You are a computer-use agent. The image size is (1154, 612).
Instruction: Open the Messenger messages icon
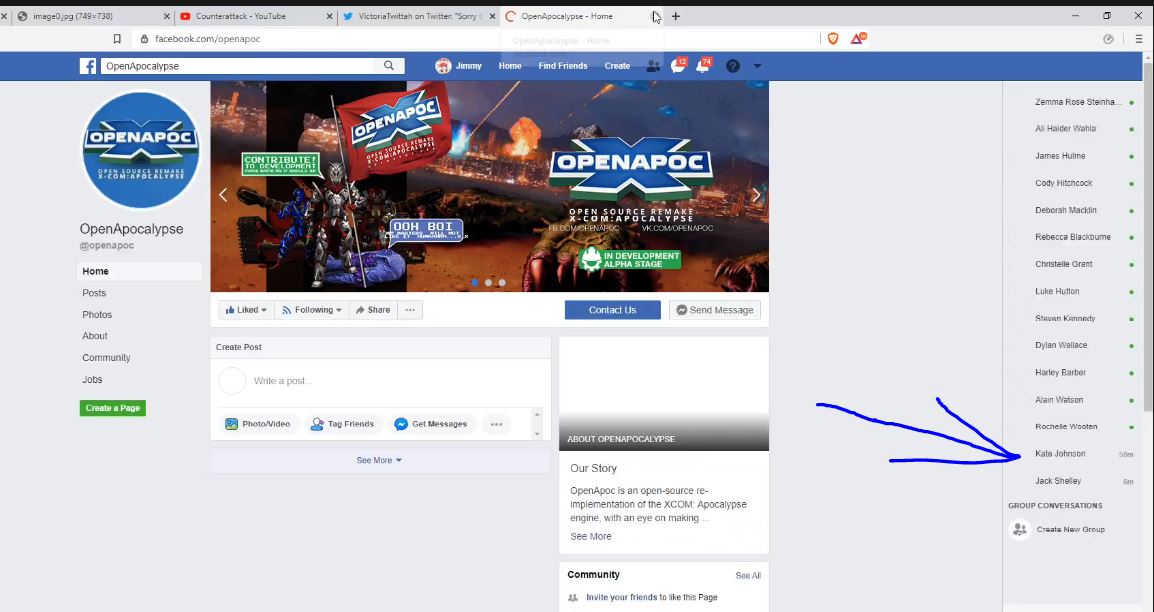(x=678, y=66)
